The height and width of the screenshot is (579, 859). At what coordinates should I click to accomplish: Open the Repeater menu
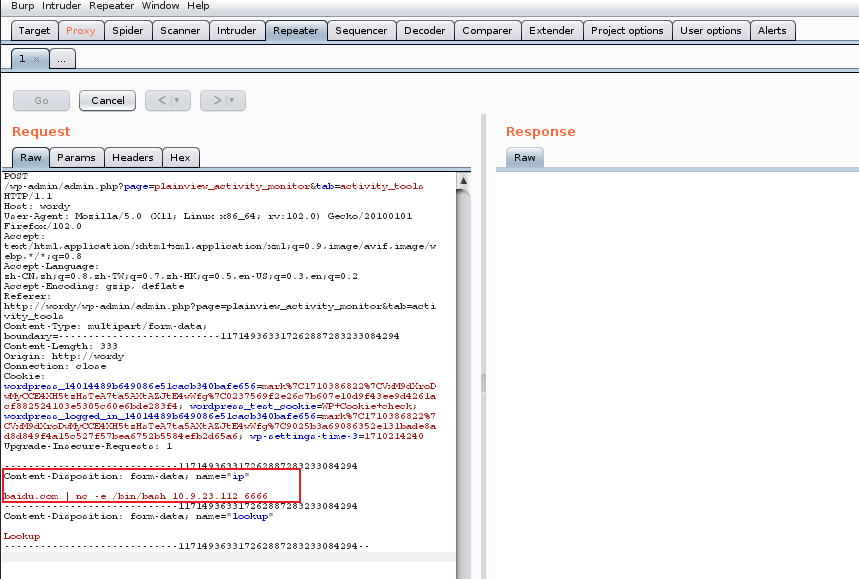[112, 5]
